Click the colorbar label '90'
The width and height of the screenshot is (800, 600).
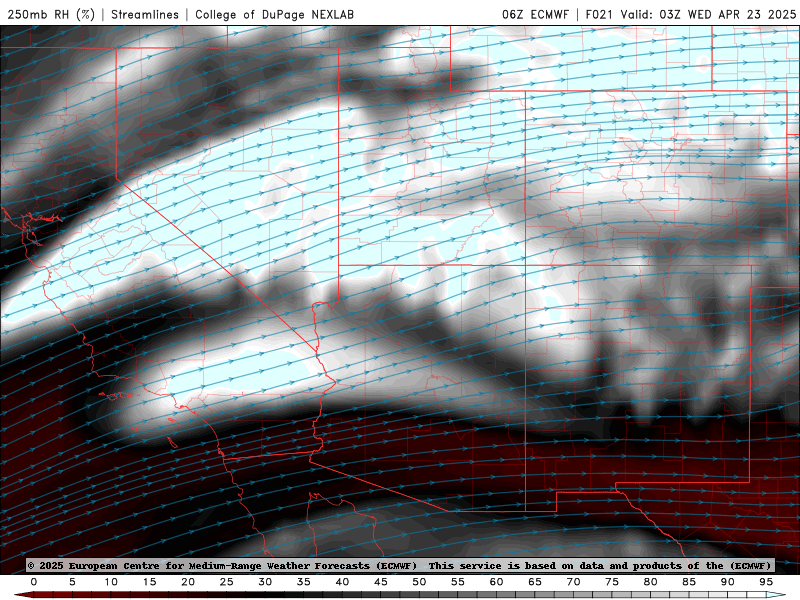click(727, 582)
